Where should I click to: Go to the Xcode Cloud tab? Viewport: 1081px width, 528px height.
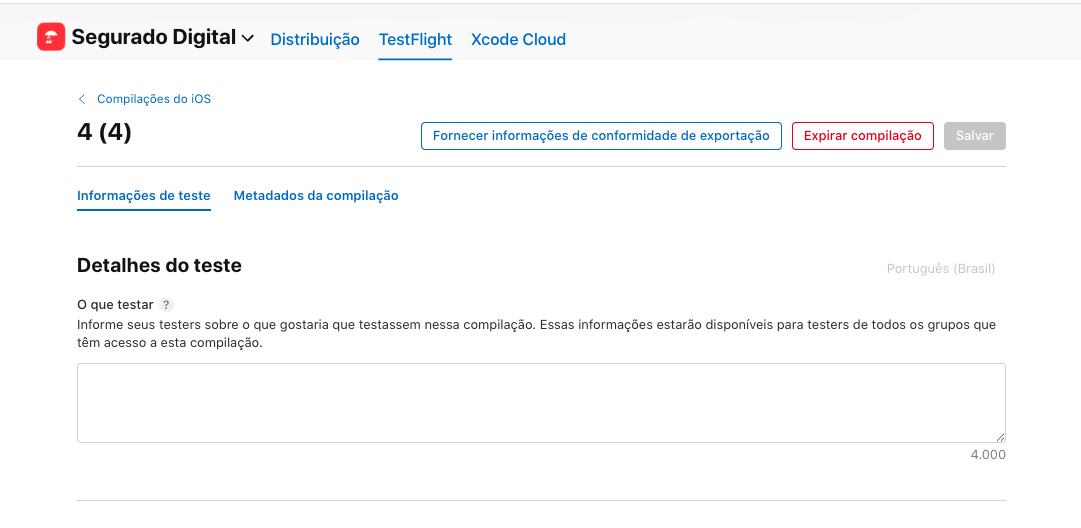click(518, 40)
